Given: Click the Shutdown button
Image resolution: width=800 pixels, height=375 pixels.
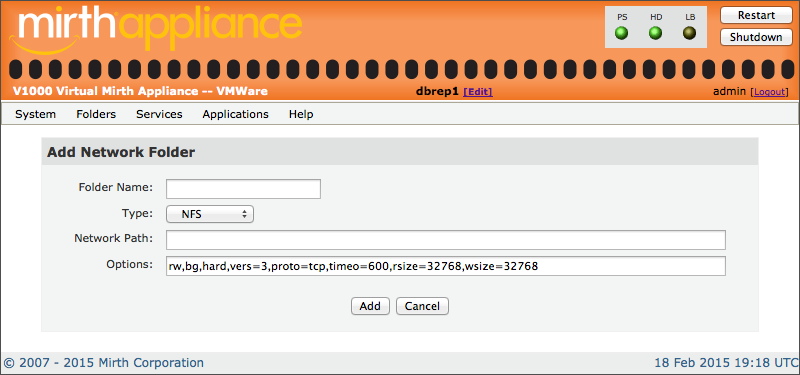Looking at the screenshot, I should [756, 37].
